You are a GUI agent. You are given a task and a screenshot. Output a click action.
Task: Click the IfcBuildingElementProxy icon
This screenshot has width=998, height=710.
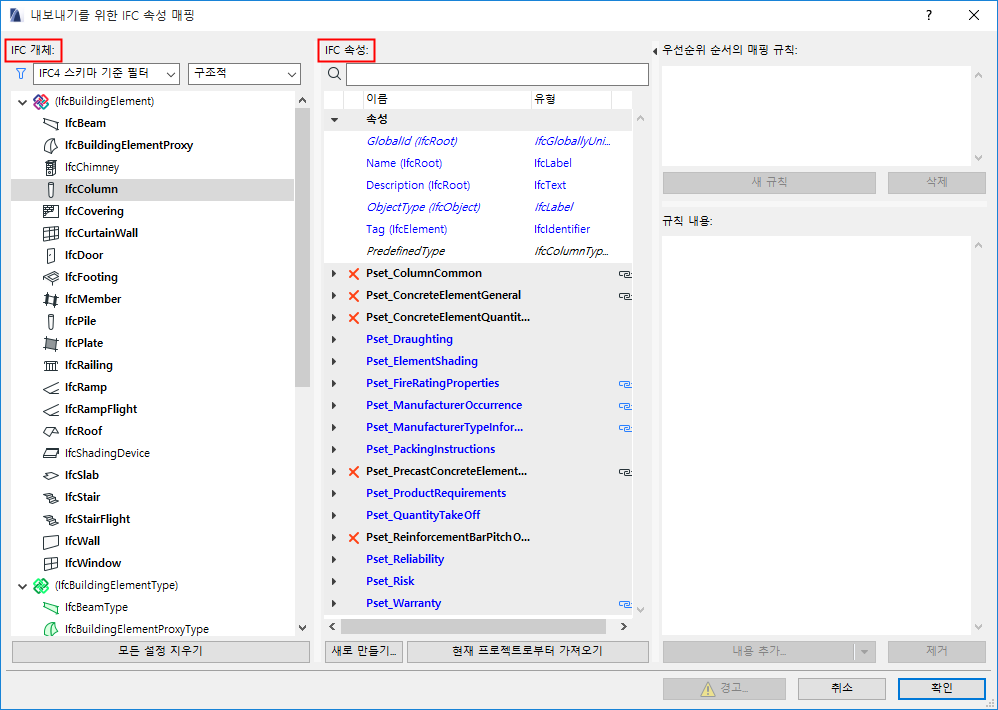click(x=50, y=146)
